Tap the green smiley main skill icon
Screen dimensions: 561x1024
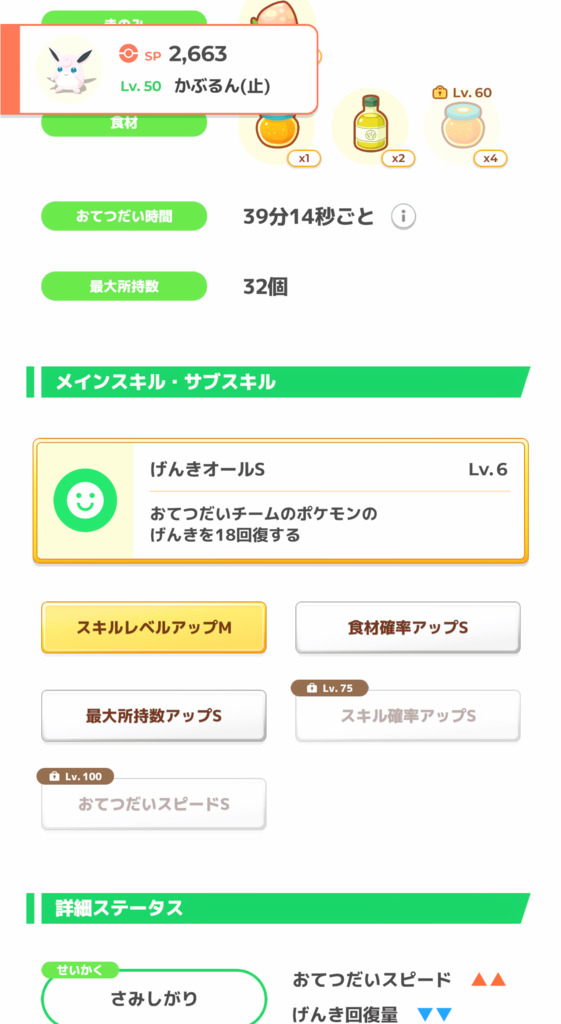tap(86, 500)
